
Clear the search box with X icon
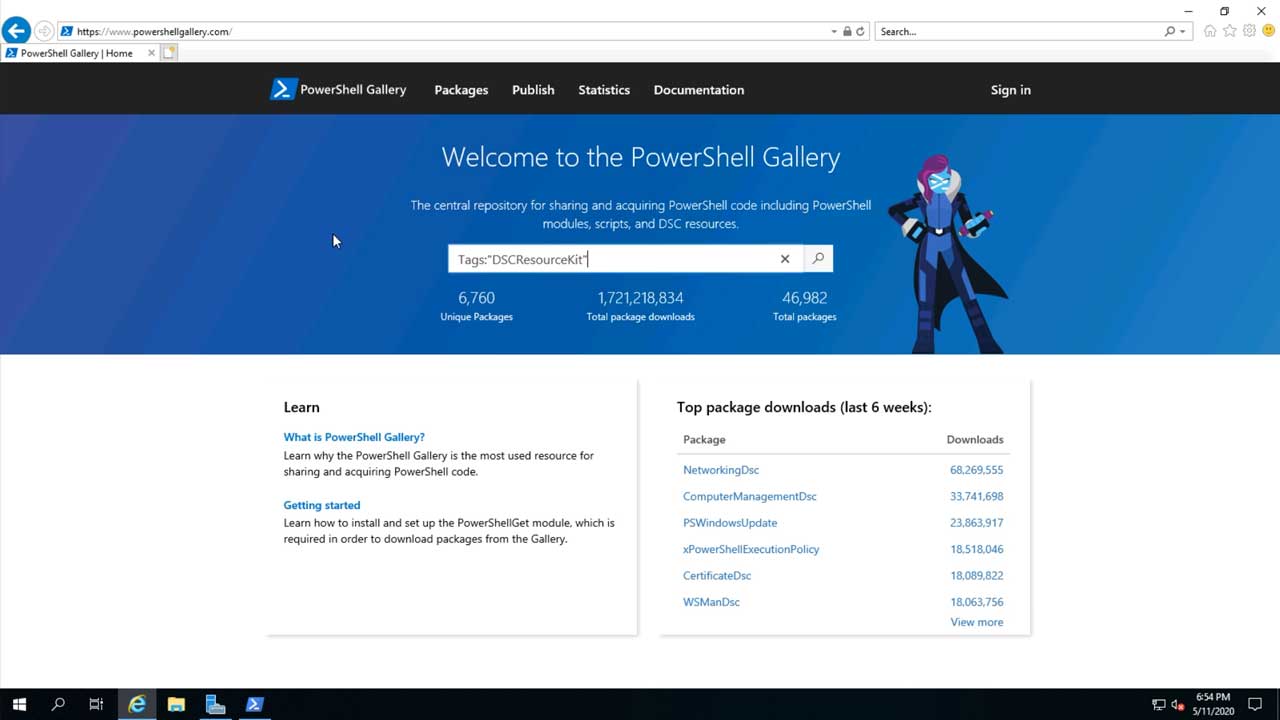coord(785,259)
